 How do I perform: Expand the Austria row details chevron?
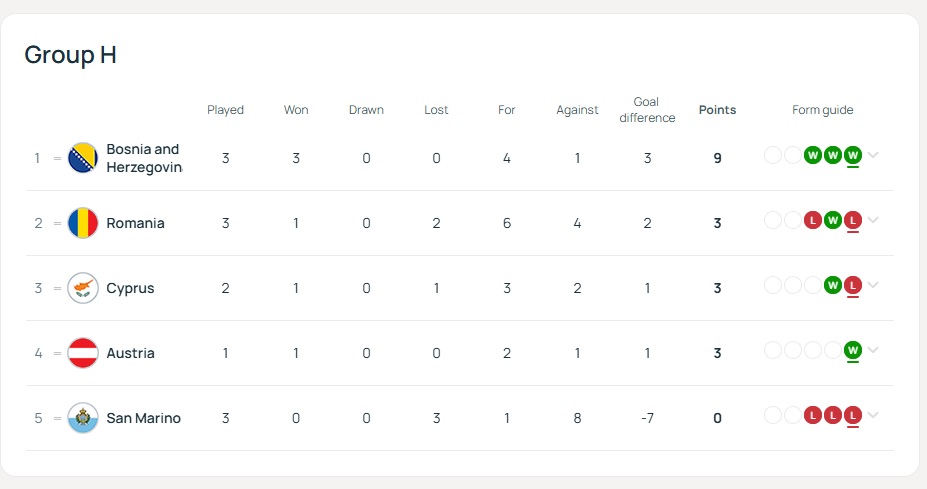point(874,350)
